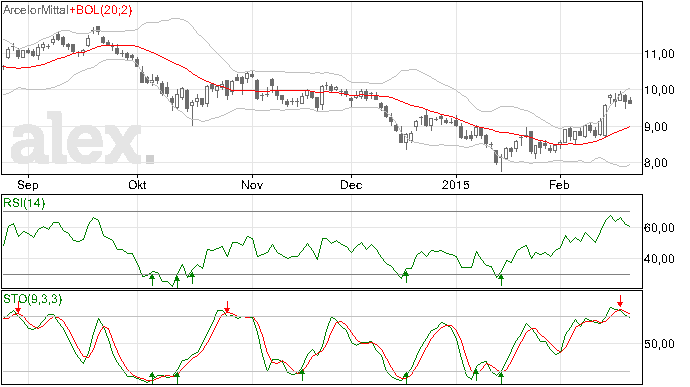Click the green buy arrow in December on RSI
The image size is (690, 387).
click(x=406, y=277)
